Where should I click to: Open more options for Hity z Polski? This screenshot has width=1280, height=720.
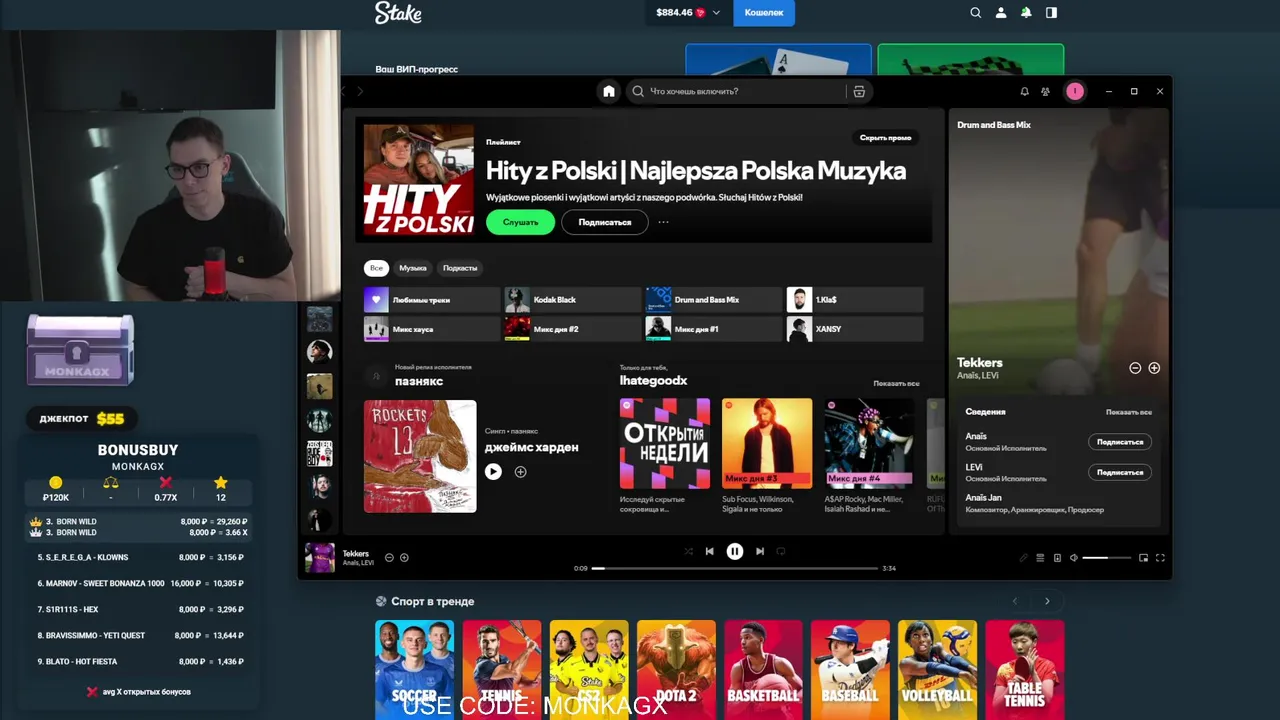[x=663, y=222]
